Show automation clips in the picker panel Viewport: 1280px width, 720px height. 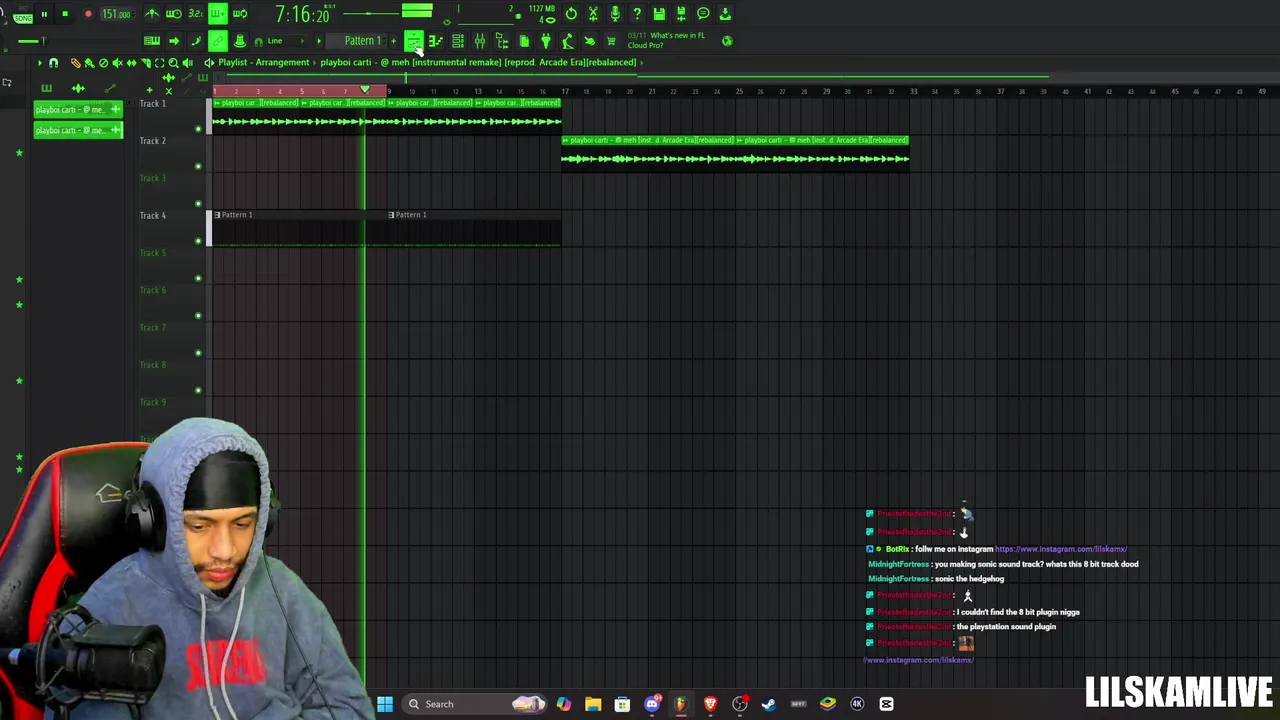pos(110,88)
